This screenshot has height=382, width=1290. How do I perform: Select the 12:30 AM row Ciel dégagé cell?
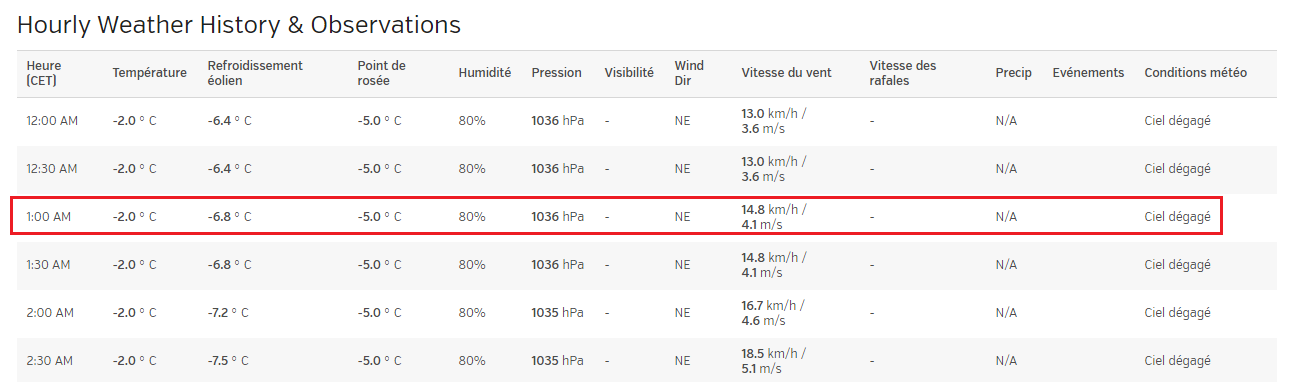pyautogui.click(x=1177, y=169)
